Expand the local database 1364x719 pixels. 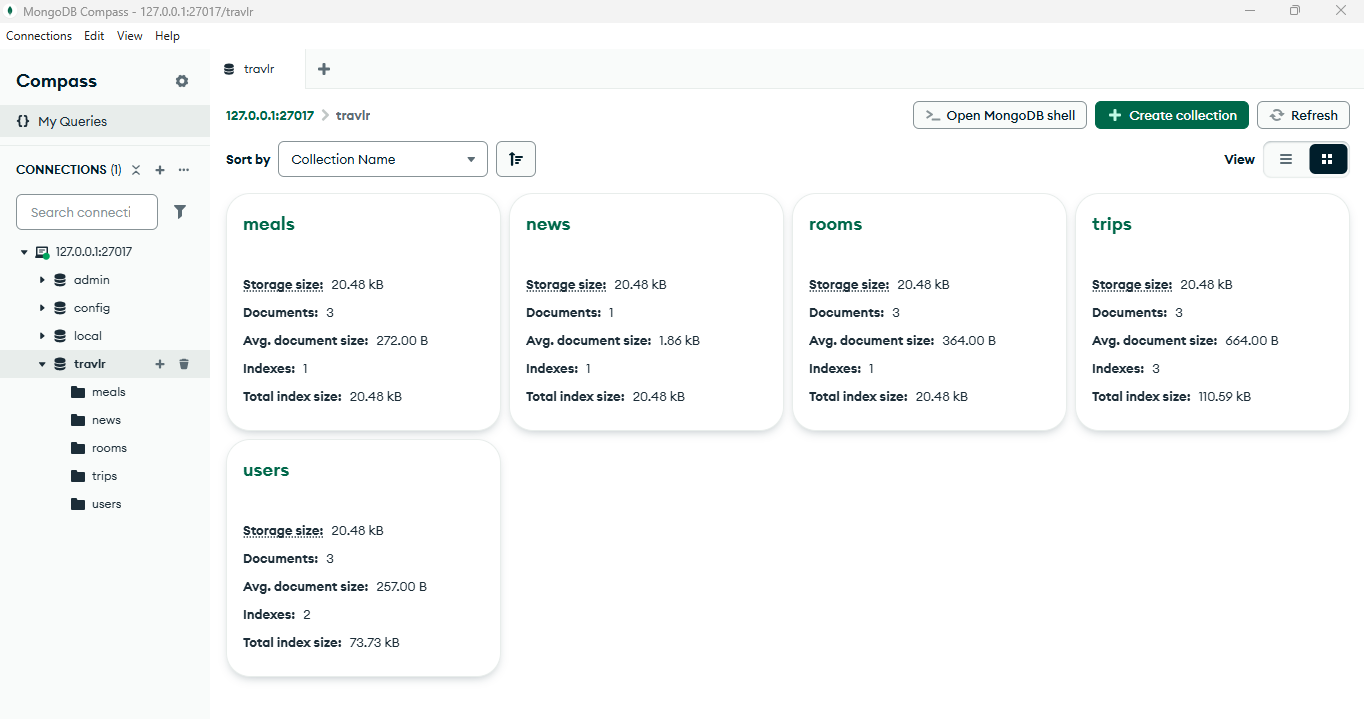click(42, 336)
